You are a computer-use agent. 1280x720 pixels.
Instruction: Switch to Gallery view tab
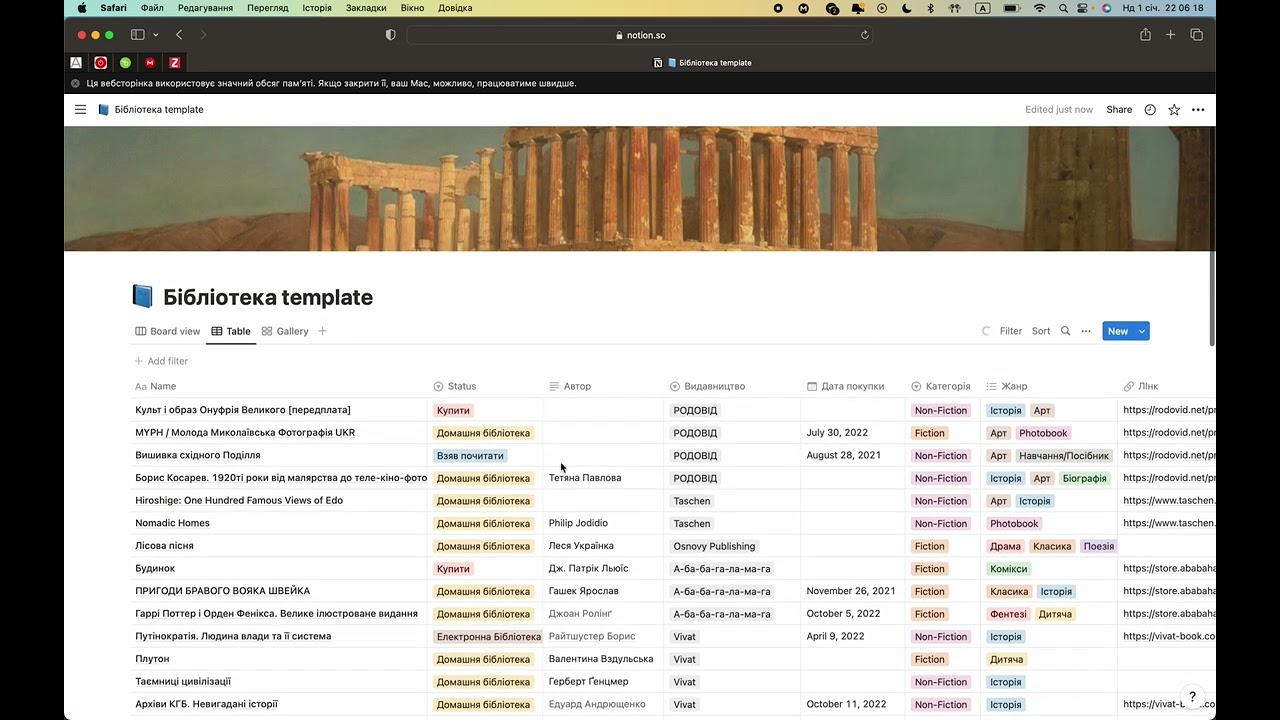(285, 331)
